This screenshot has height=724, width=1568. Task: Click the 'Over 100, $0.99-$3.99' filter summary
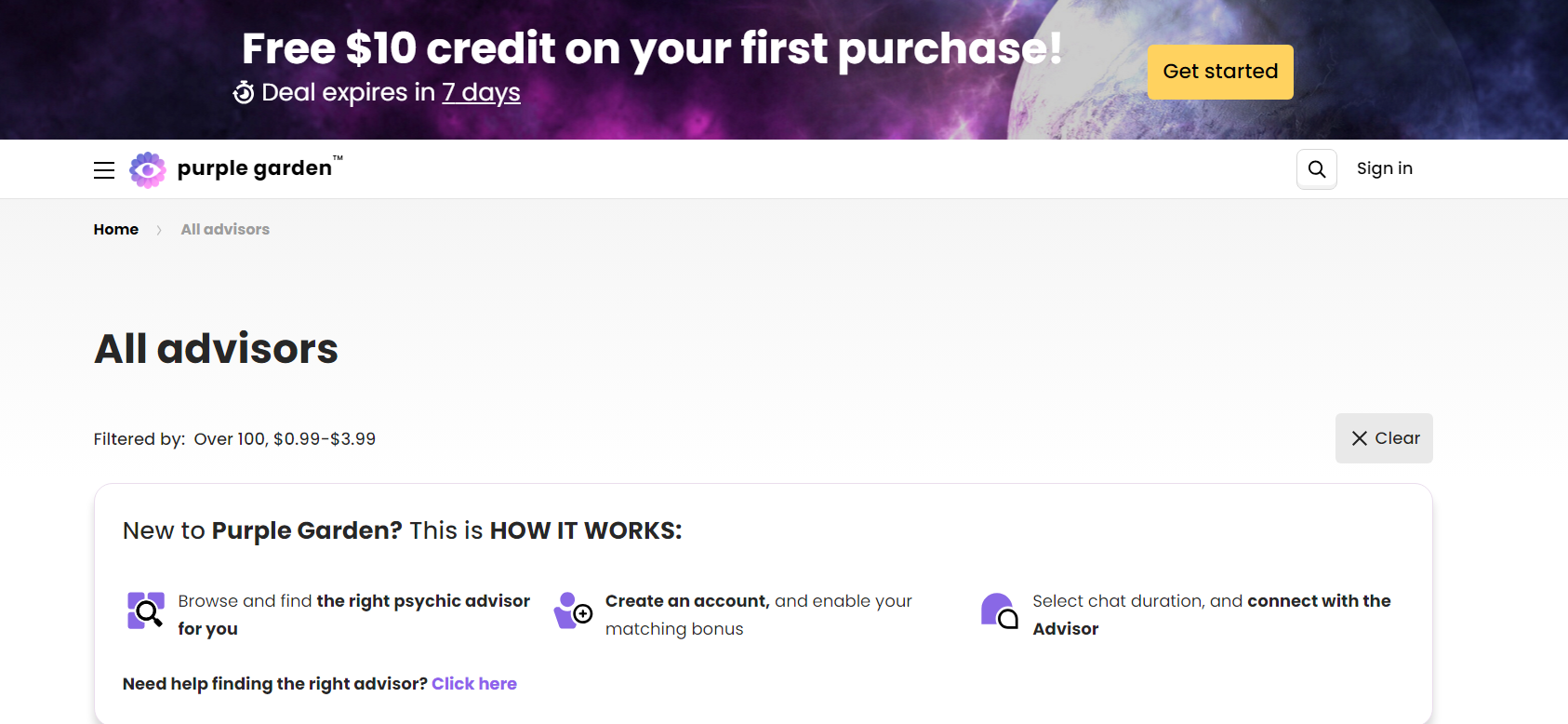285,439
